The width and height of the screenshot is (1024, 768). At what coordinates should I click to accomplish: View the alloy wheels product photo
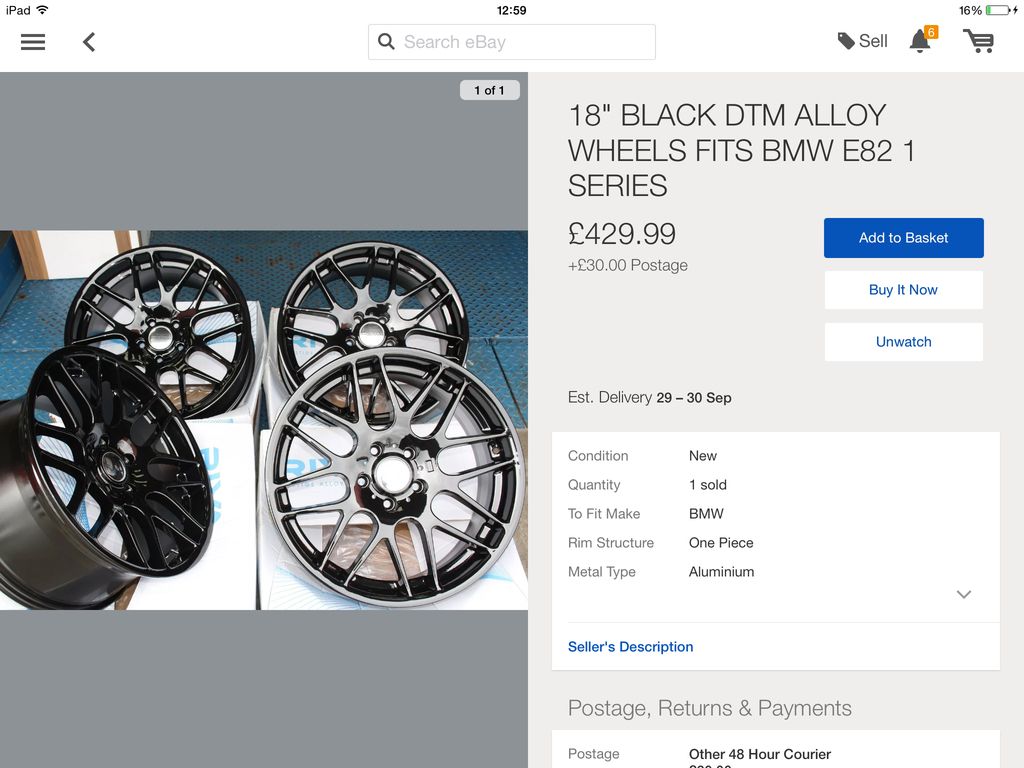(x=264, y=420)
